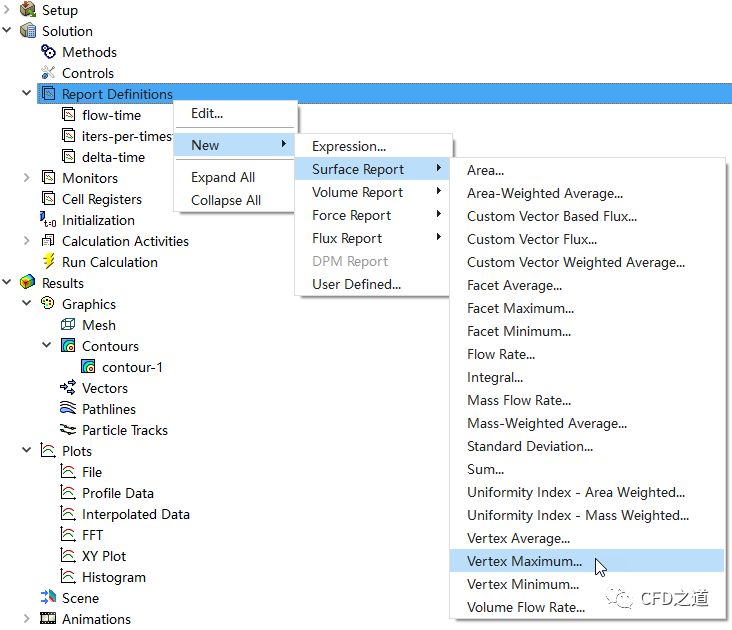This screenshot has height=630, width=732.
Task: Collapse the Report Definitions tree node
Action: [x=27, y=94]
